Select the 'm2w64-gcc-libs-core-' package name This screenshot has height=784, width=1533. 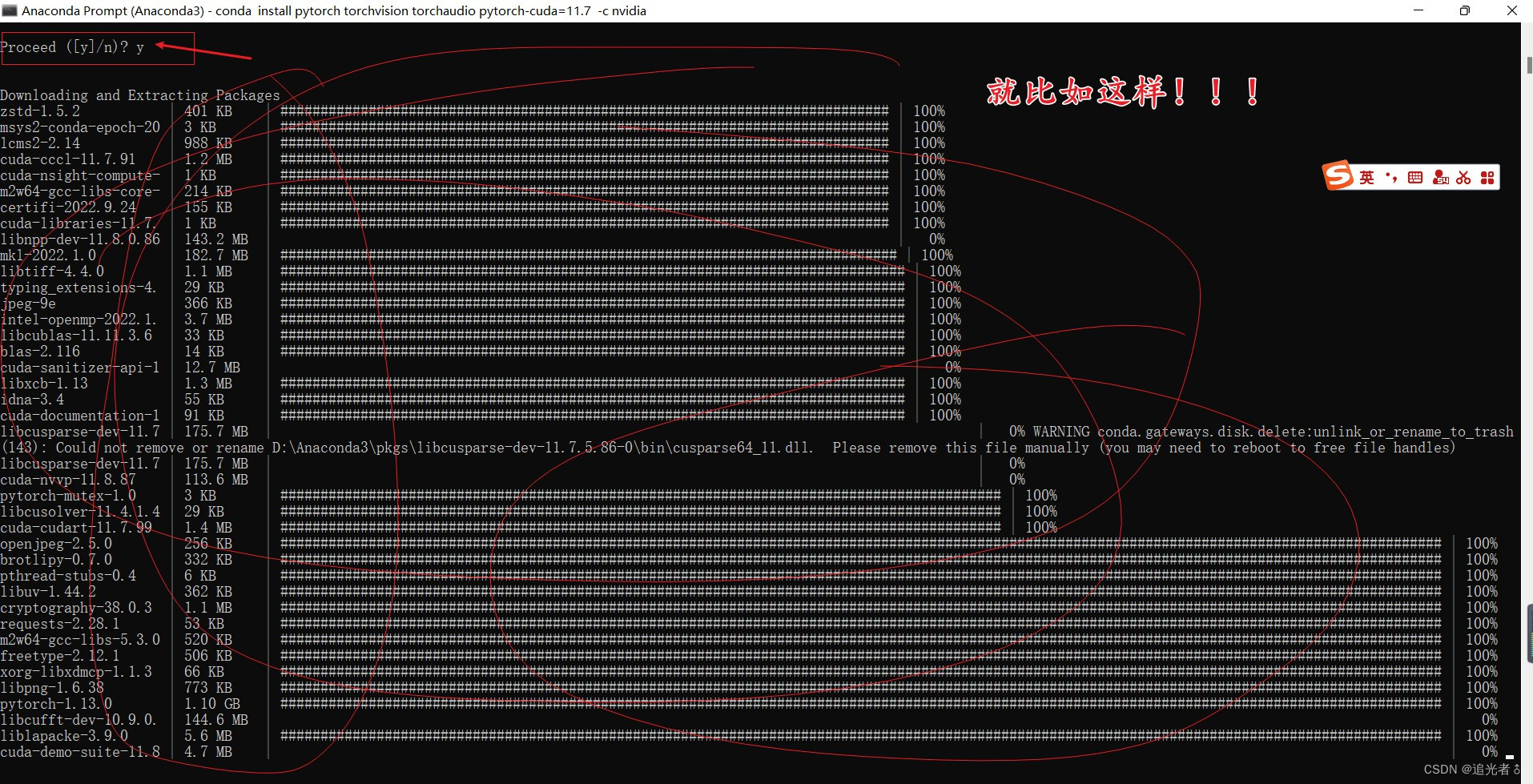[x=80, y=191]
